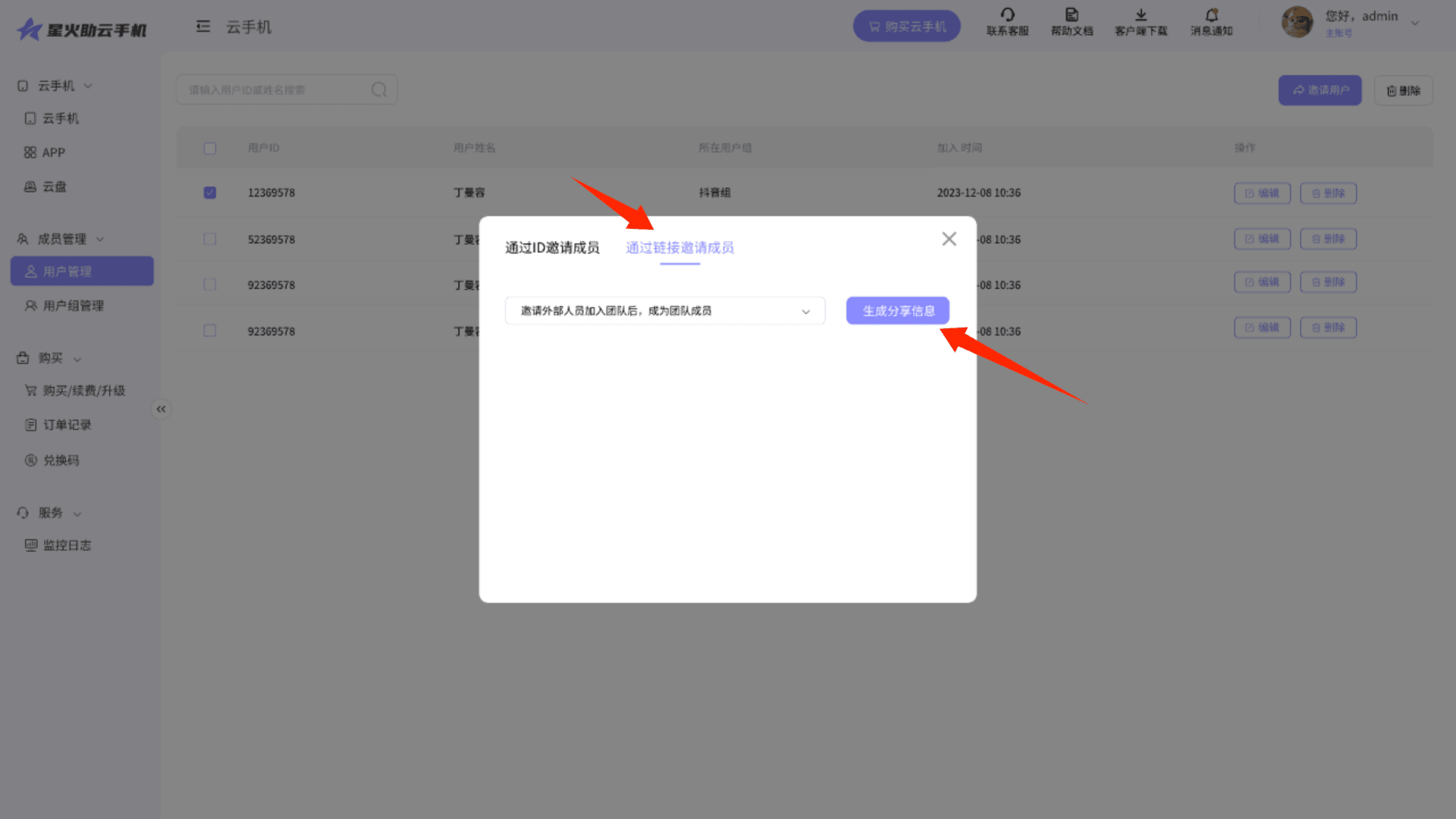Click the sidebar menu fold icon
The height and width of the screenshot is (819, 1456).
tap(202, 27)
